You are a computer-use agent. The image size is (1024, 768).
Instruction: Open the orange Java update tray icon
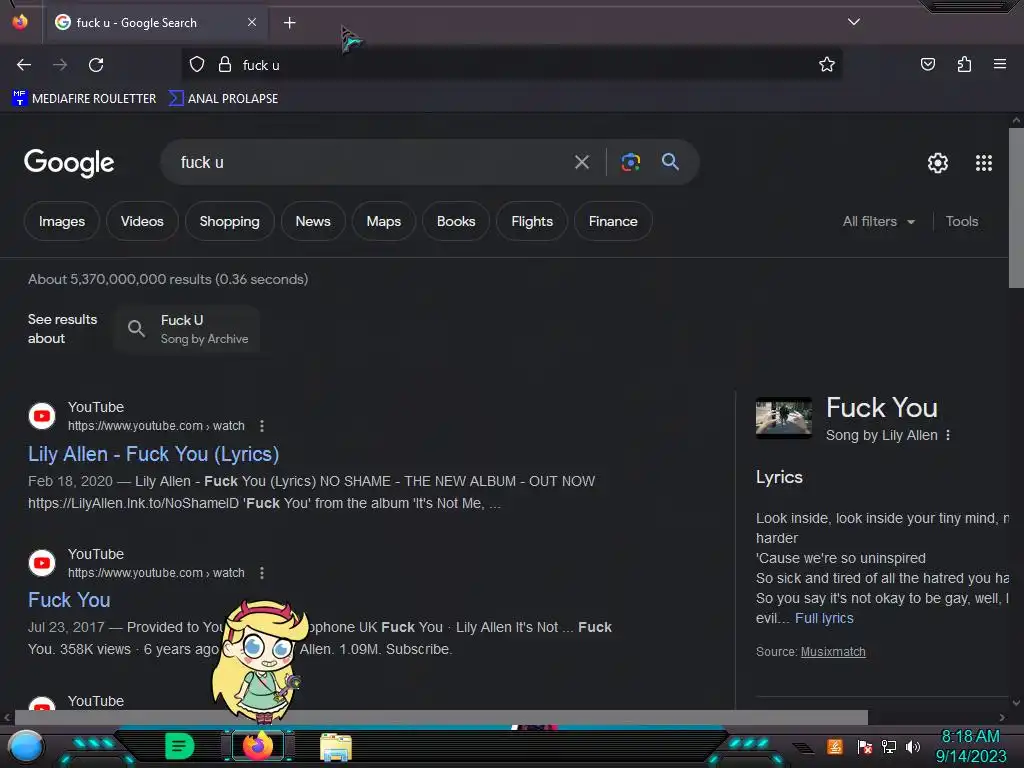[835, 746]
